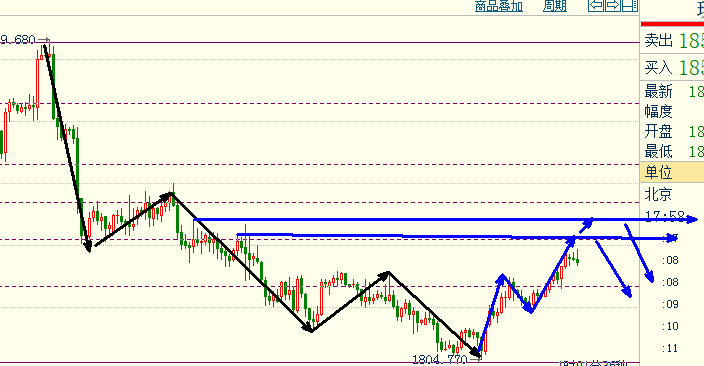
Task: Click the right arrow scroll-forward icon
Action: point(612,5)
